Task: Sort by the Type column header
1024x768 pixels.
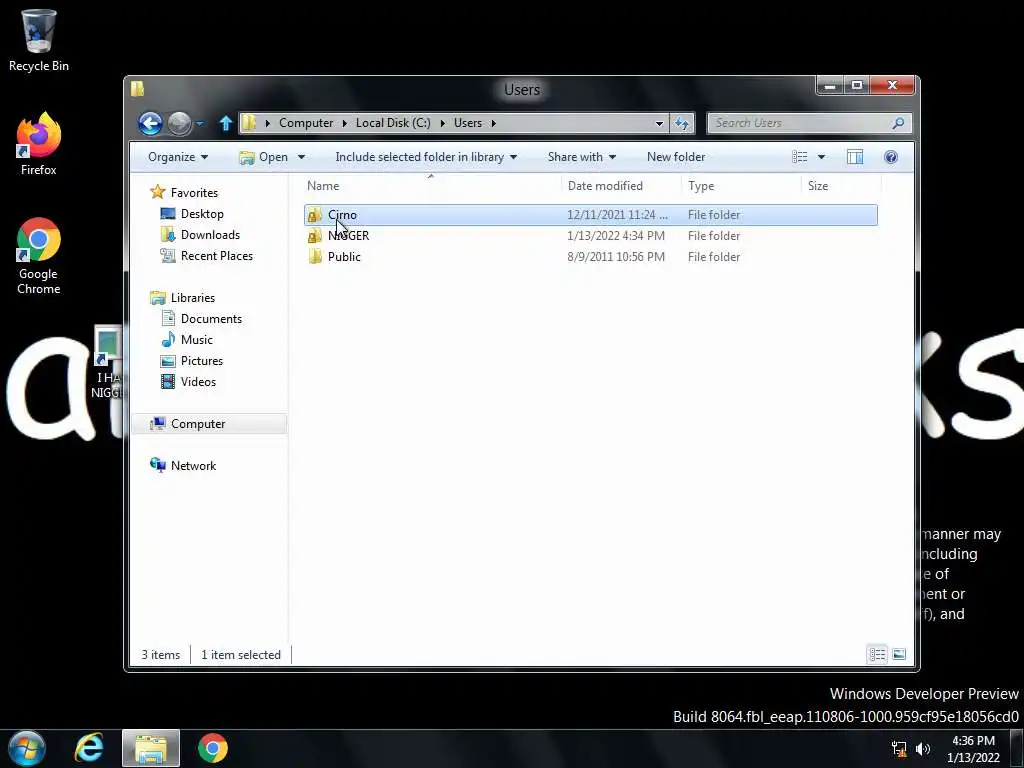Action: pyautogui.click(x=741, y=185)
